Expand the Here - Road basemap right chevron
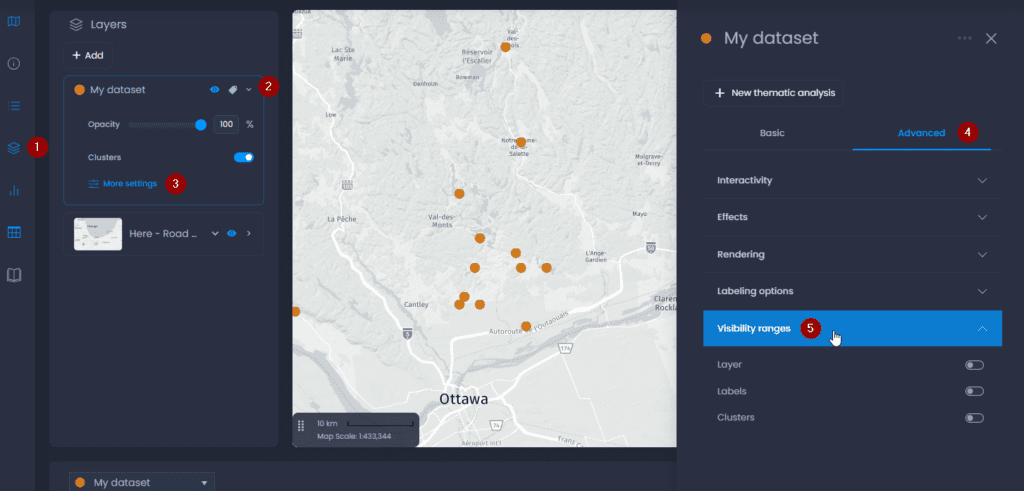This screenshot has height=491, width=1024. (x=249, y=234)
